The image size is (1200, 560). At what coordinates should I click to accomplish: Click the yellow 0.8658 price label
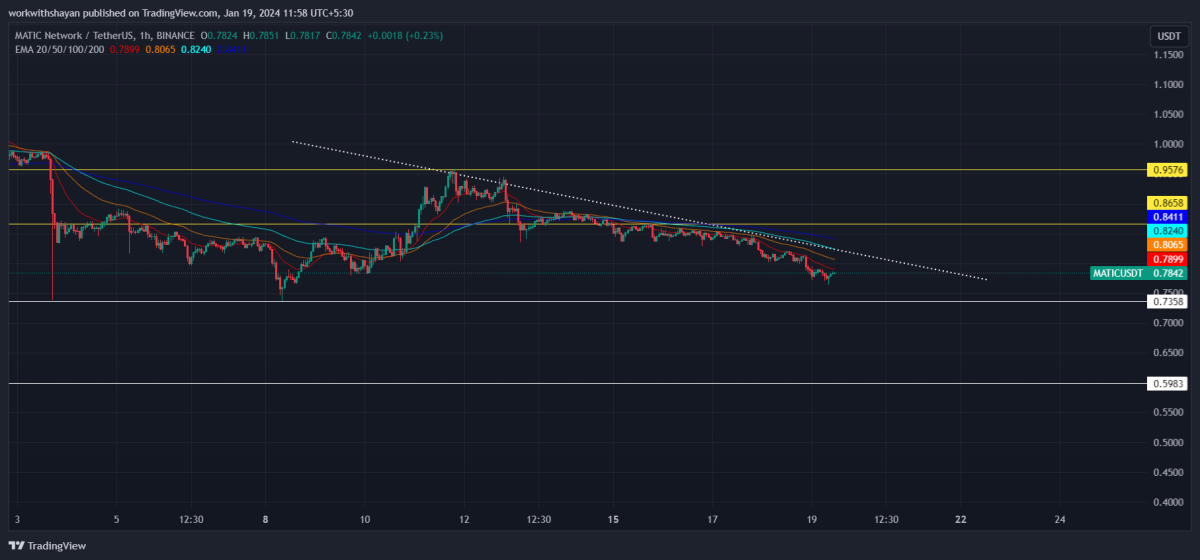(1167, 202)
